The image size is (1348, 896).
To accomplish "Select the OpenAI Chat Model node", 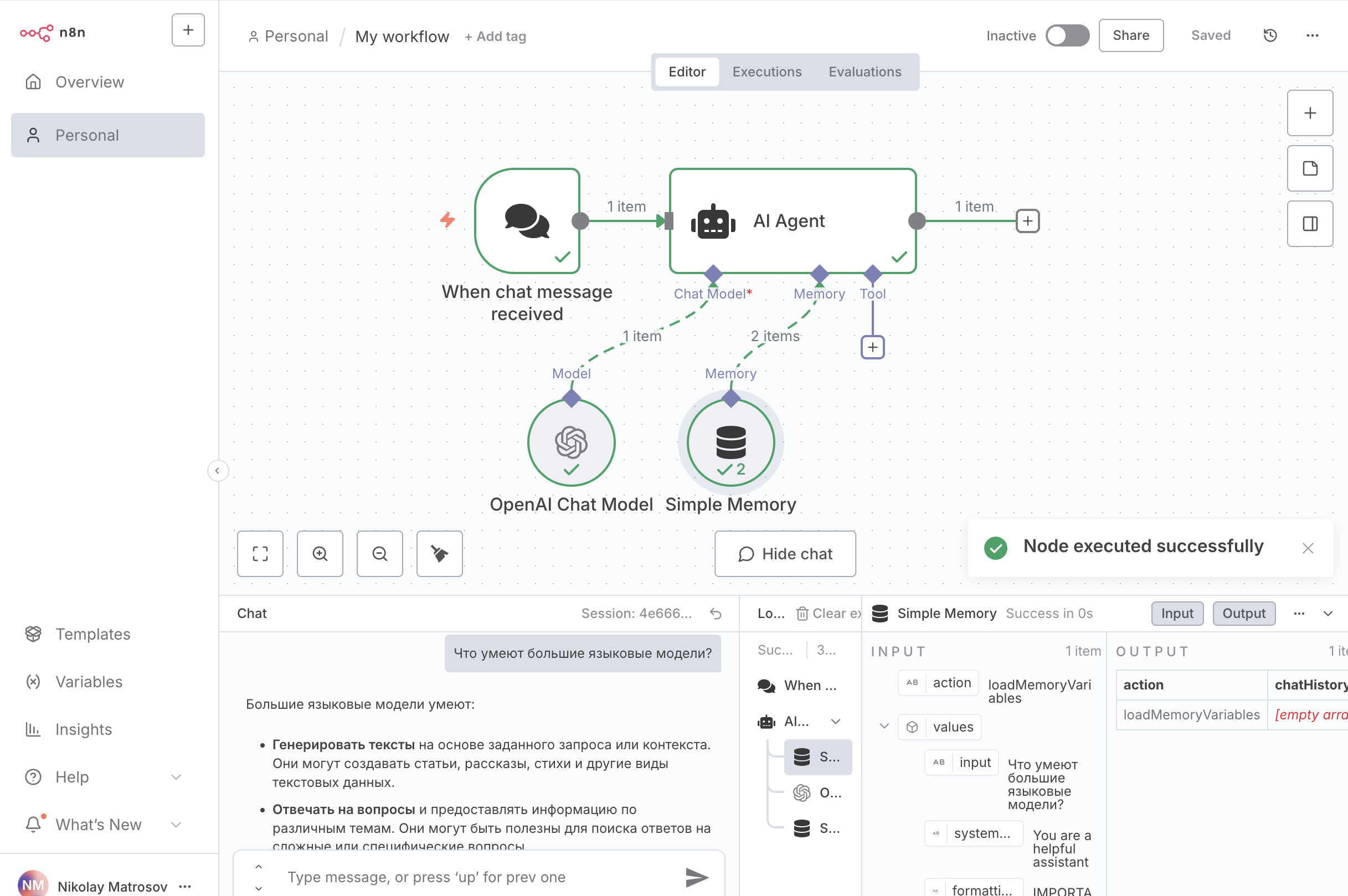I will 571,442.
